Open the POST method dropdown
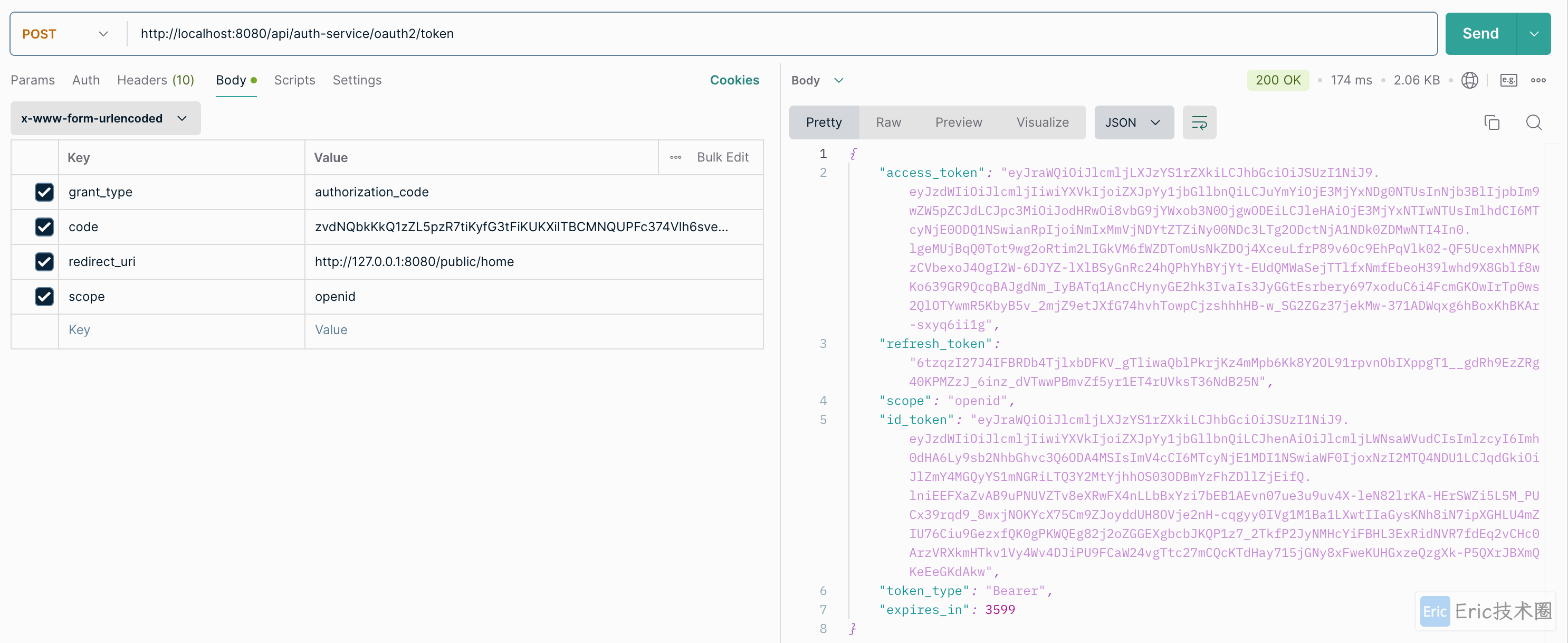This screenshot has width=1568, height=643. click(65, 34)
